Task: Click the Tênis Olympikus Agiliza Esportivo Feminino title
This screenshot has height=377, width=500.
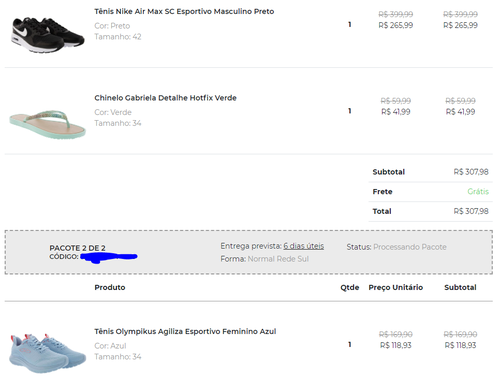Action: pyautogui.click(x=185, y=331)
